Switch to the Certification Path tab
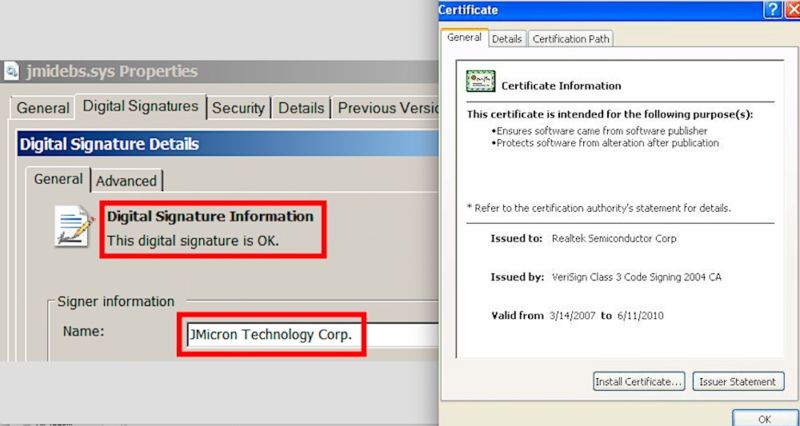800x426 pixels. point(570,39)
